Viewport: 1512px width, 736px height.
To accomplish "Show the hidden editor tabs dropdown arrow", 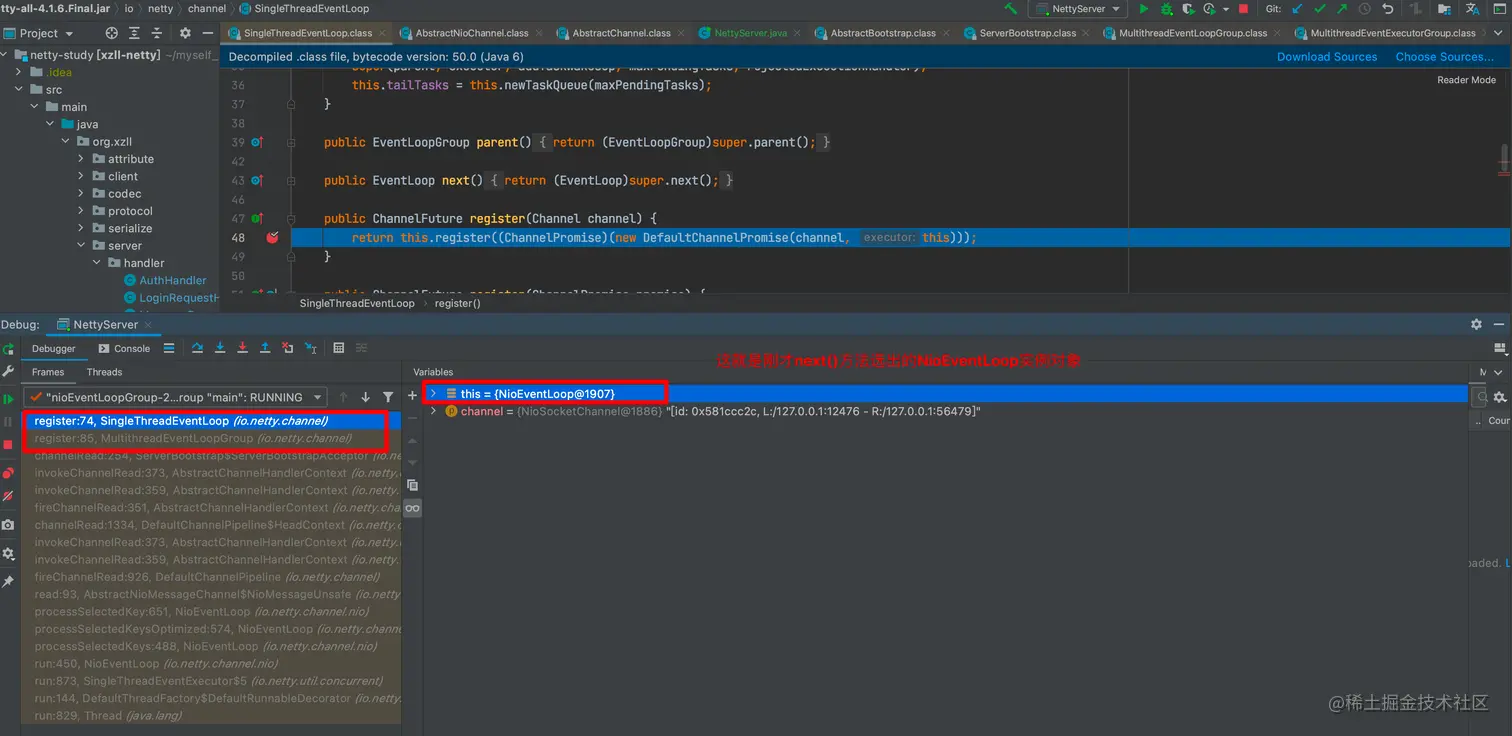I will (1498, 33).
